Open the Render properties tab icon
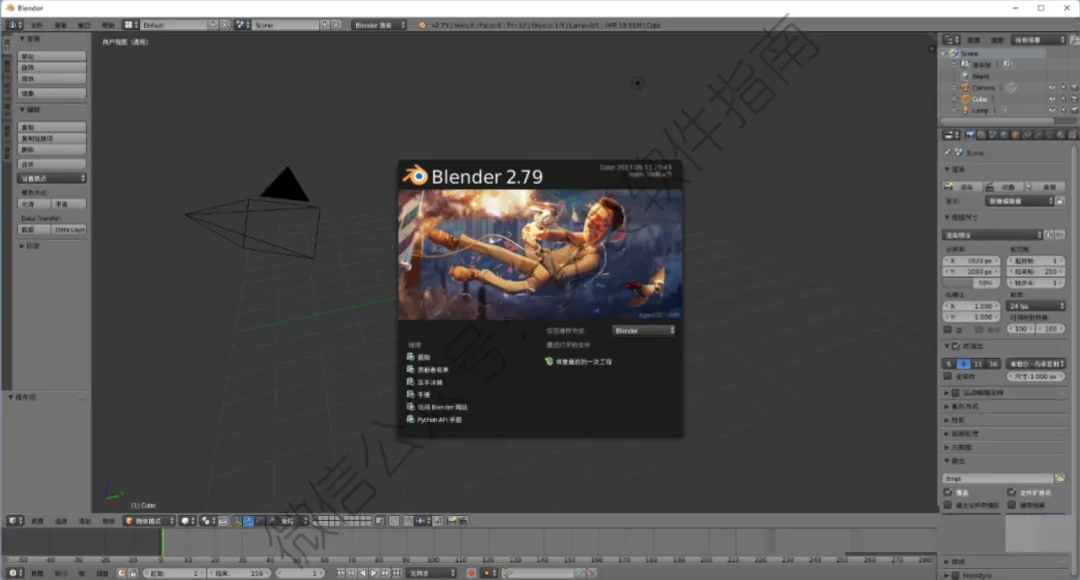The width and height of the screenshot is (1080, 580). click(970, 135)
